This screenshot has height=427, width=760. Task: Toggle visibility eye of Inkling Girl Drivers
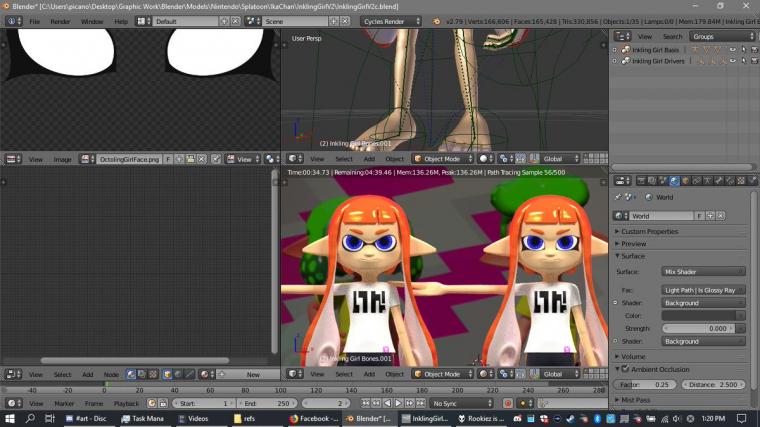tap(732, 61)
